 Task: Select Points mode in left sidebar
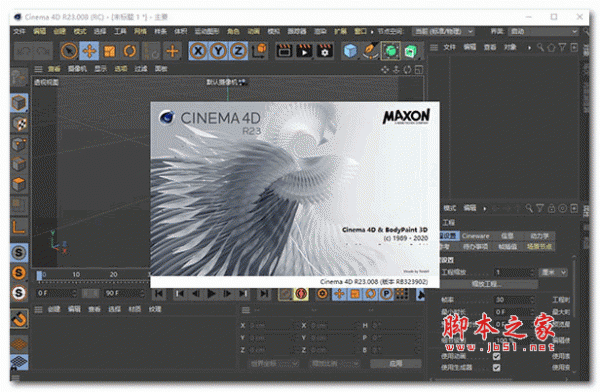point(19,145)
